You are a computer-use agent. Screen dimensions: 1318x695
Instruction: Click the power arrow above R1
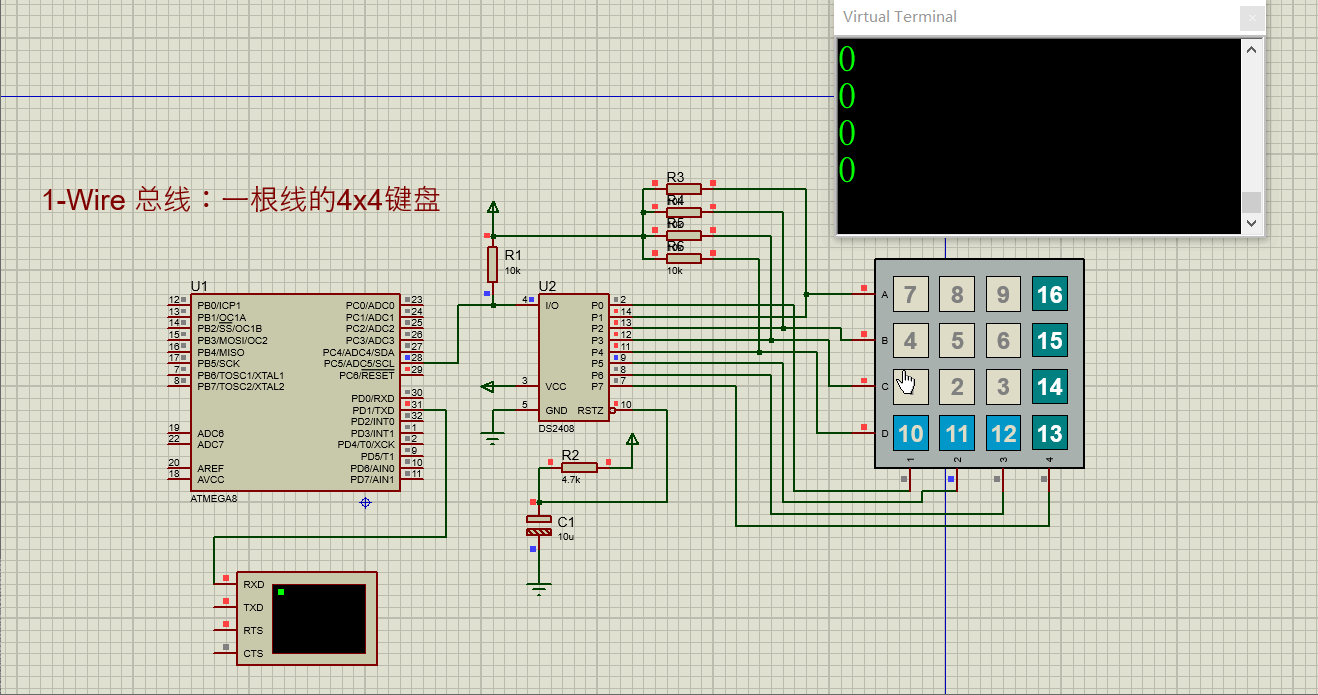click(492, 207)
